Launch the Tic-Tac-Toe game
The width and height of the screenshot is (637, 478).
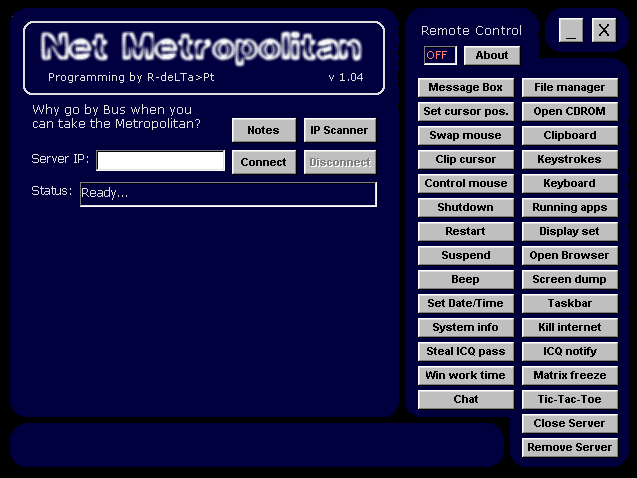(569, 399)
